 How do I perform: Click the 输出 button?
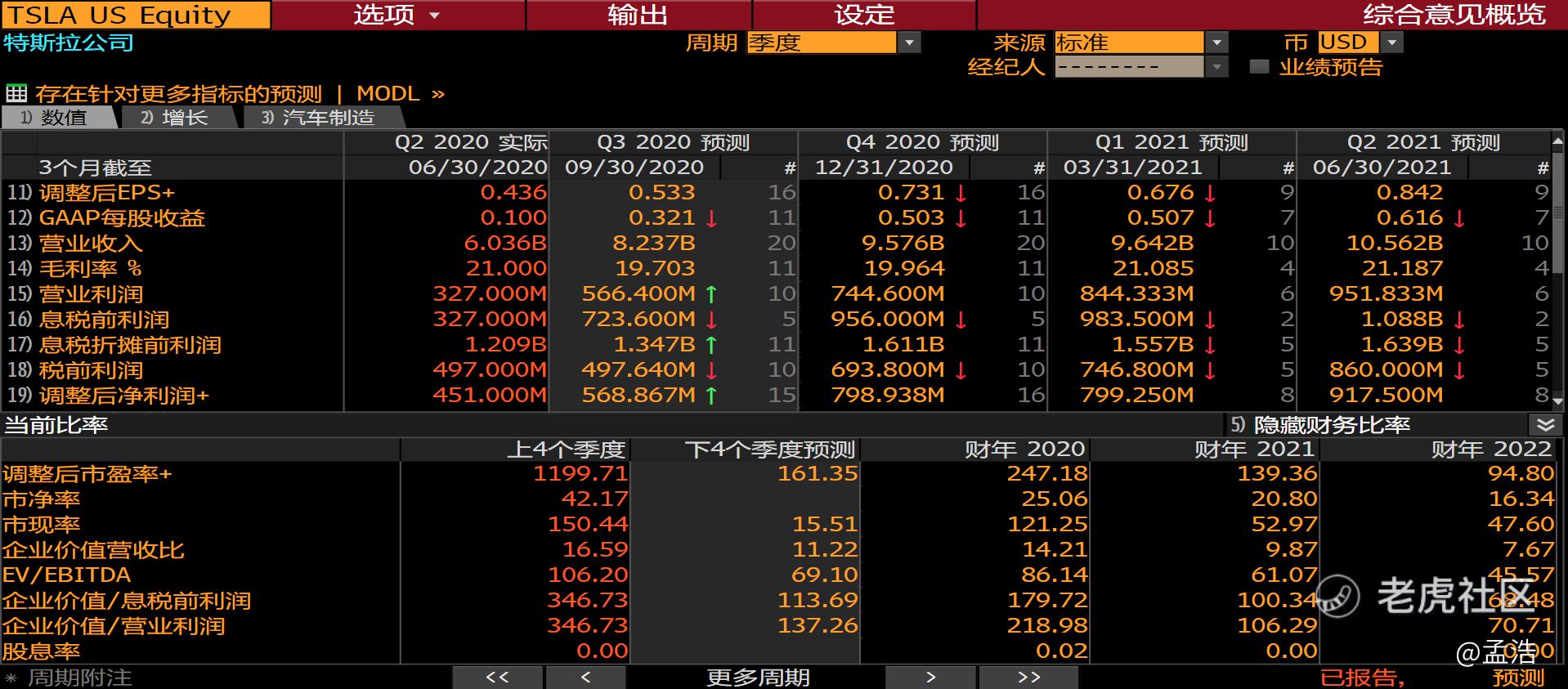coord(638,15)
